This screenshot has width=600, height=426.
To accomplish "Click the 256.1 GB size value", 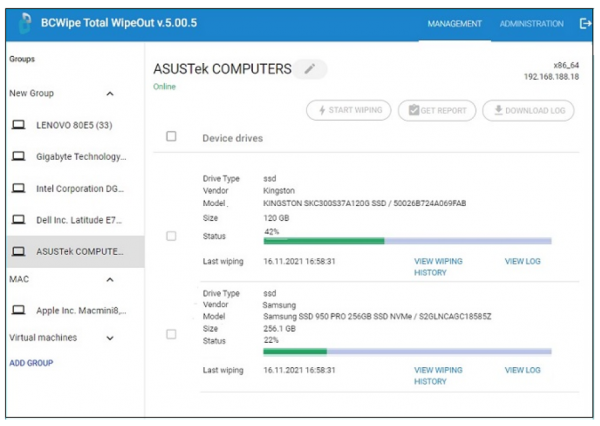I will [x=279, y=329].
